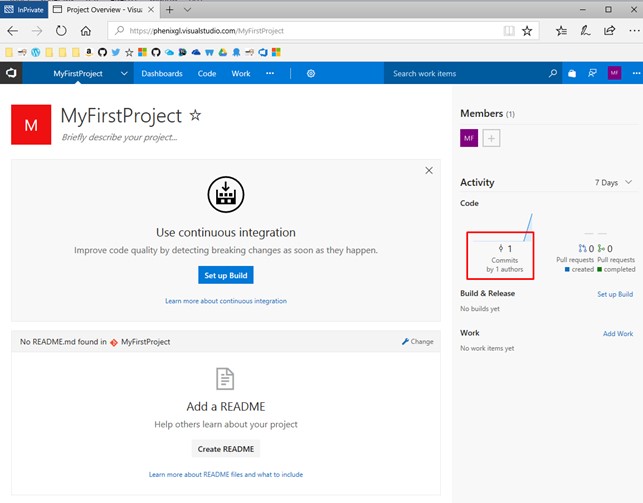Click the Set up Build button
The height and width of the screenshot is (503, 643).
tap(225, 275)
